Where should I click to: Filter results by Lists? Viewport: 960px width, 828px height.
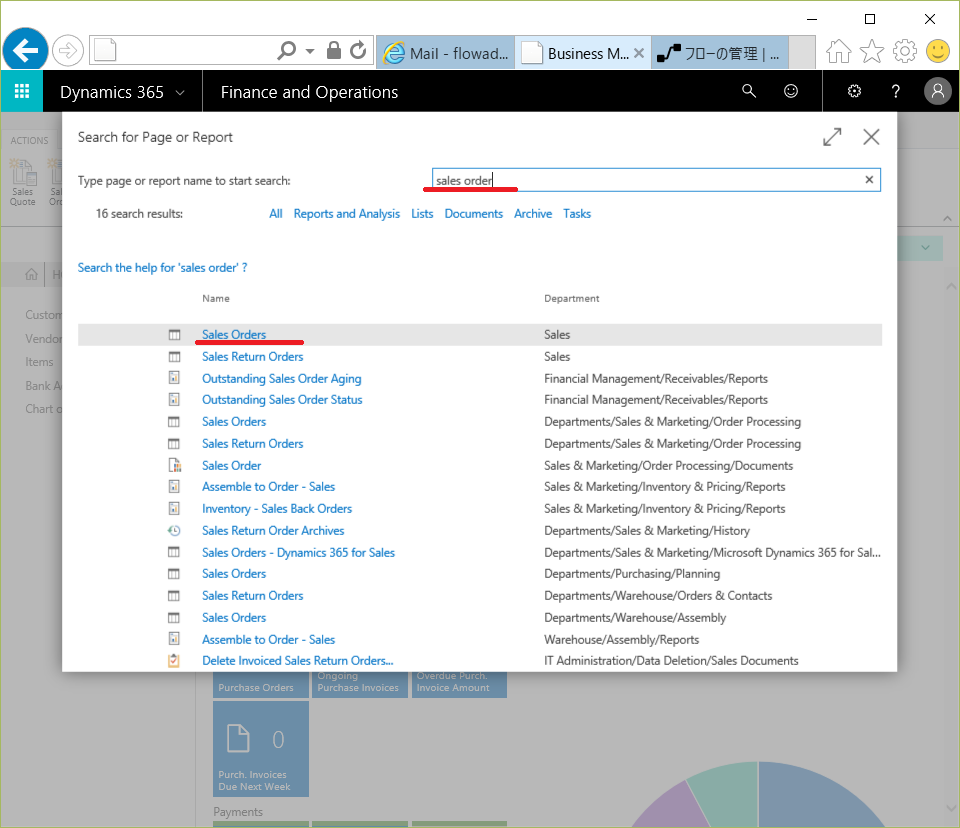coord(422,214)
